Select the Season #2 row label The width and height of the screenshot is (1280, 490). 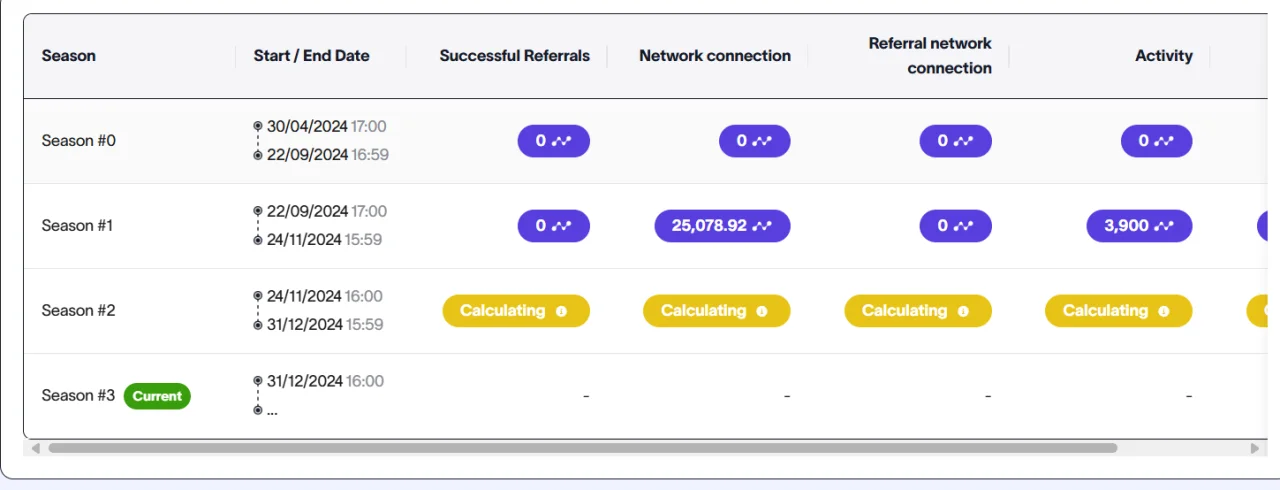[78, 311]
